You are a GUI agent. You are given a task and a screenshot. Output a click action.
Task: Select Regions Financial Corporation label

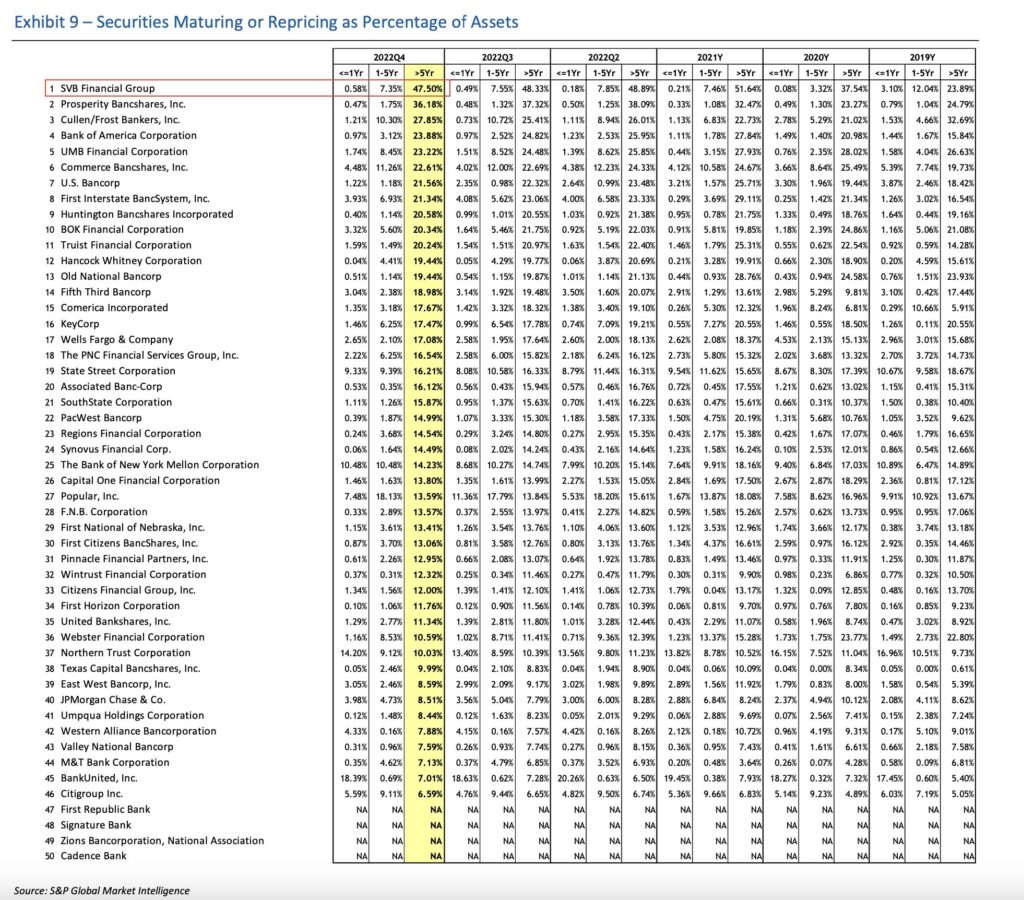pos(131,433)
